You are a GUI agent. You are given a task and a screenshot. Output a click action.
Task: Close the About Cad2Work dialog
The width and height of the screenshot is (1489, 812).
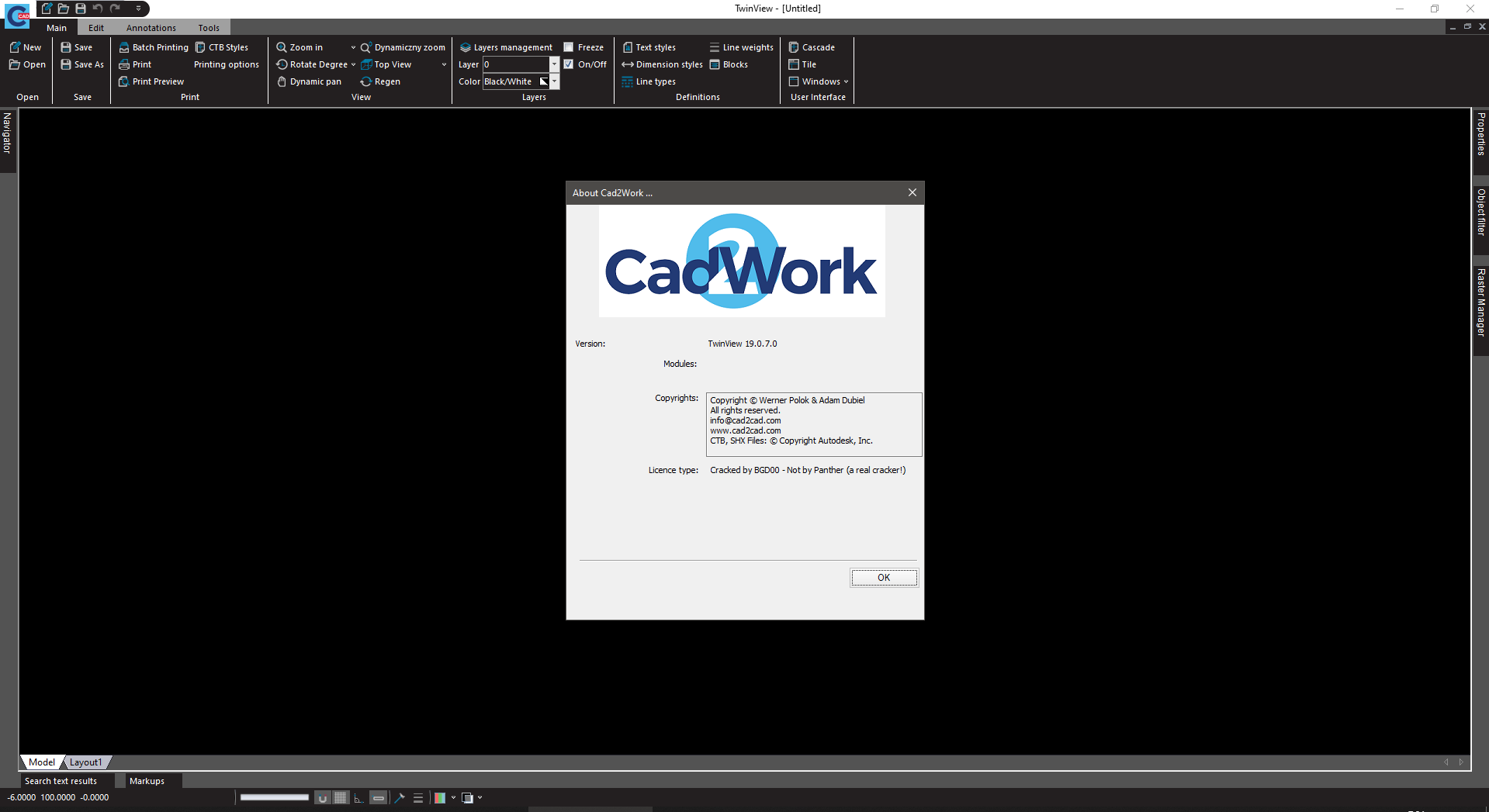click(912, 192)
